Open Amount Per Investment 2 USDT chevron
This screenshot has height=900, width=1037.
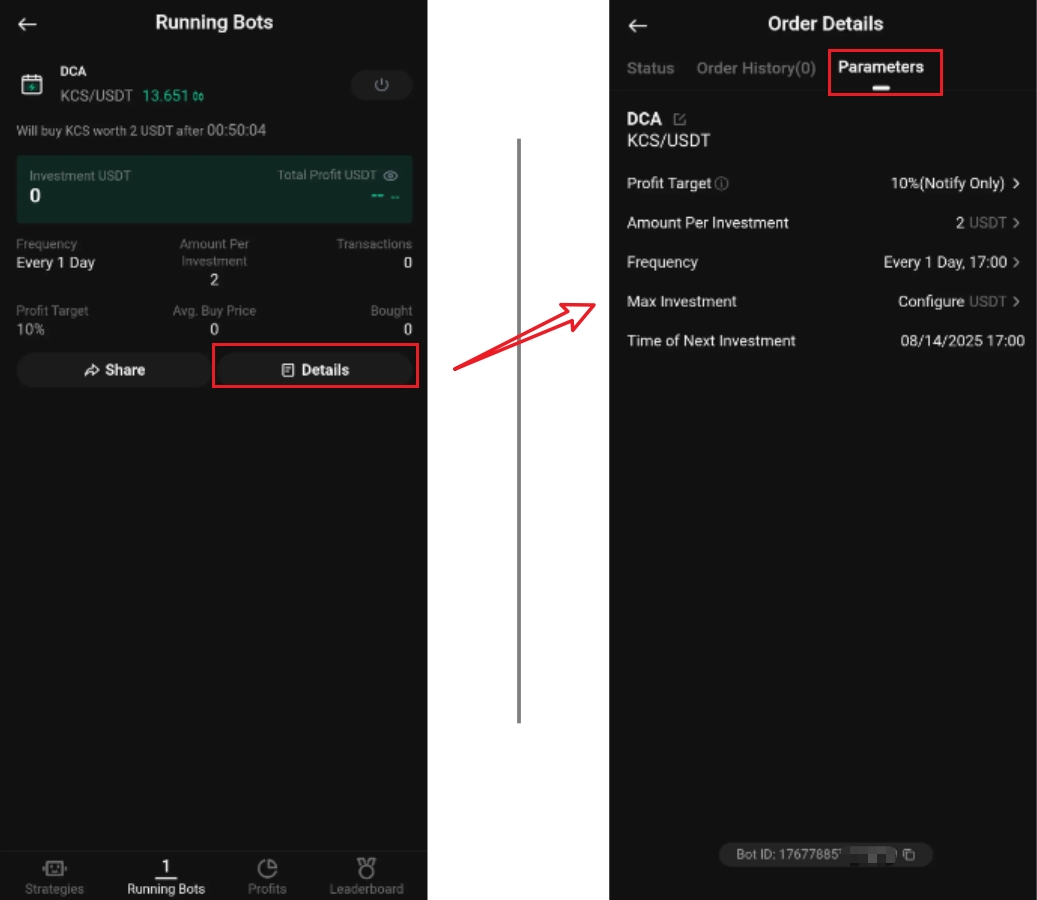click(1016, 223)
